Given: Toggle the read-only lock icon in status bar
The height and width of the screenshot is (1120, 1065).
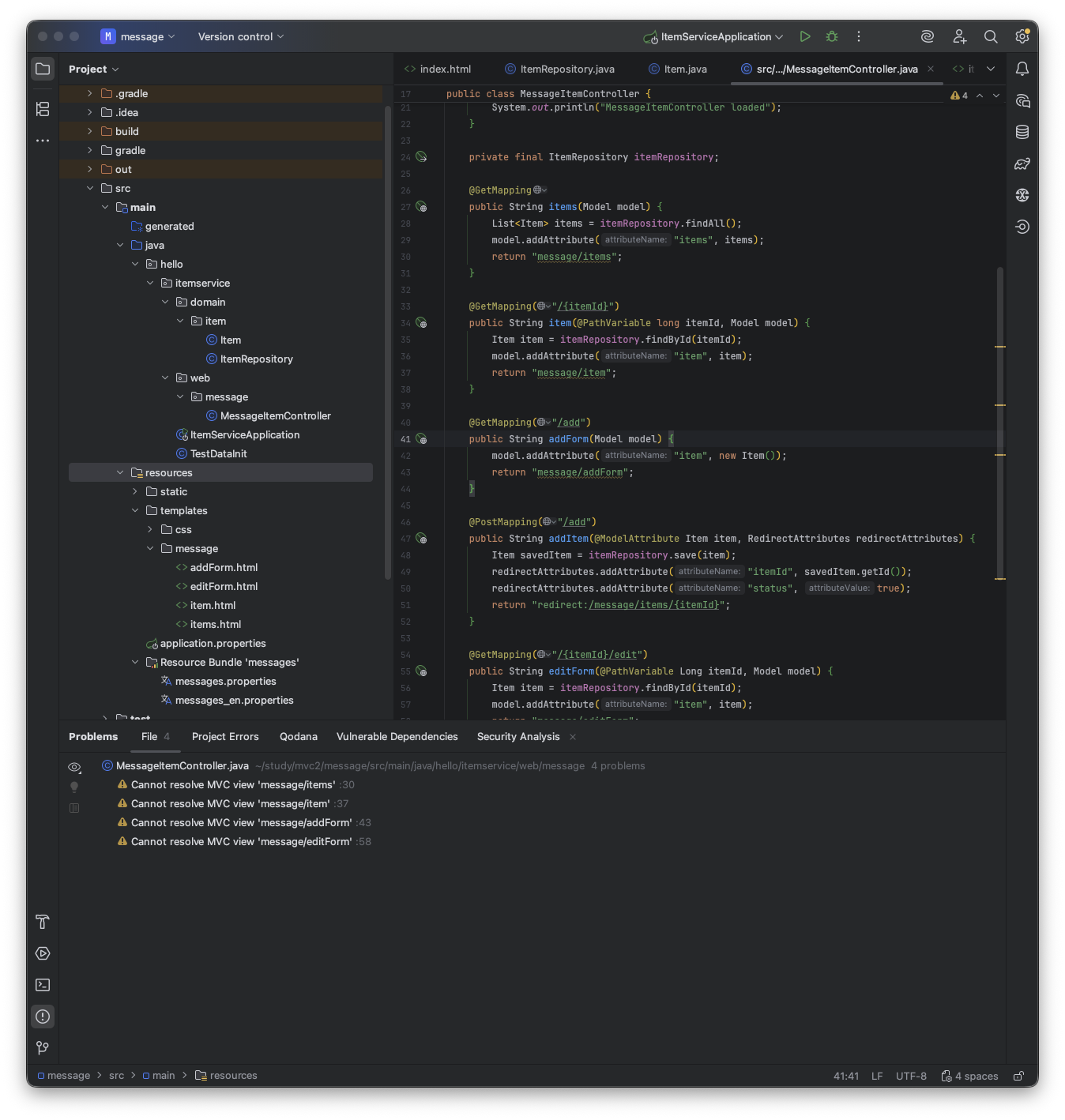Looking at the screenshot, I should [x=1019, y=1076].
